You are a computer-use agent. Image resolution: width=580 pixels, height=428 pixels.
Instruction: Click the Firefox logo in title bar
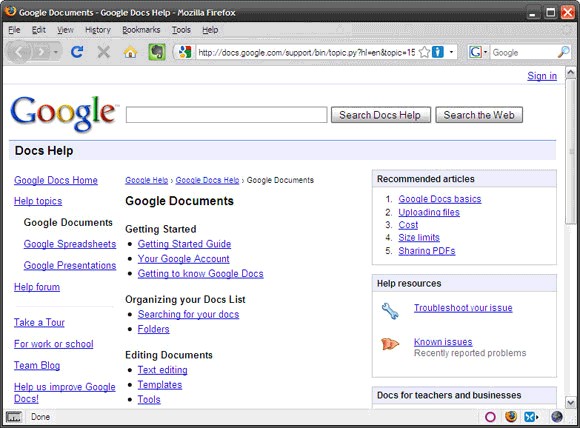click(x=10, y=11)
